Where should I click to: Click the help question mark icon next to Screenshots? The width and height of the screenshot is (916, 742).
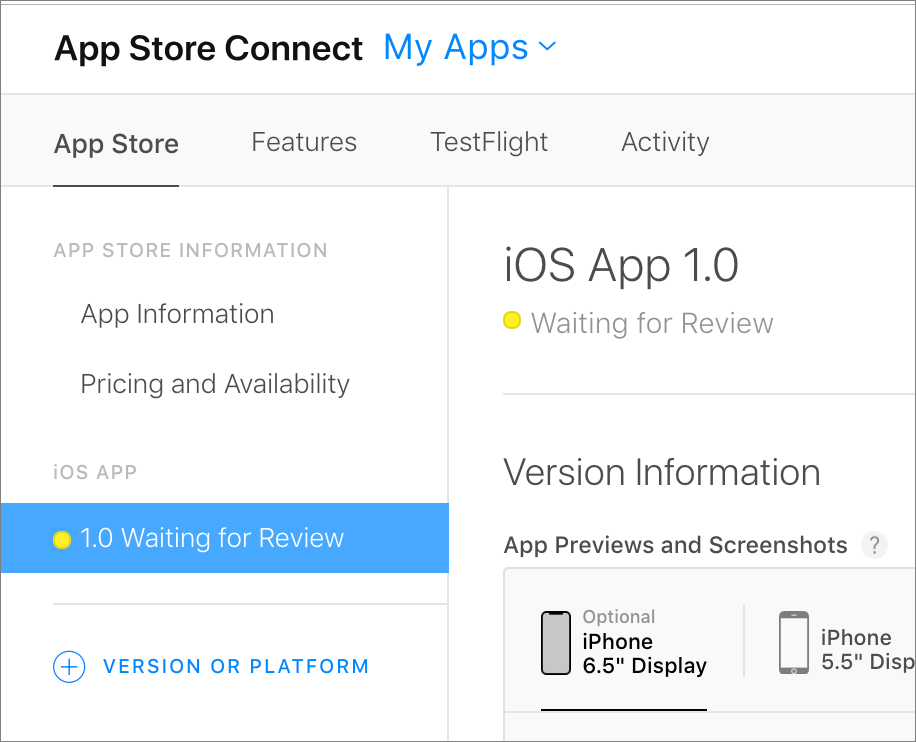pyautogui.click(x=874, y=545)
